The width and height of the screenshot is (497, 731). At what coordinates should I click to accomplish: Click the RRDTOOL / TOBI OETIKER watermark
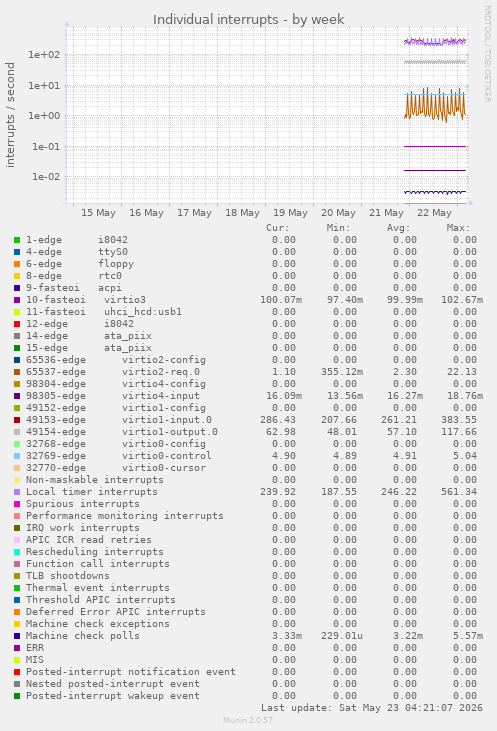(487, 54)
